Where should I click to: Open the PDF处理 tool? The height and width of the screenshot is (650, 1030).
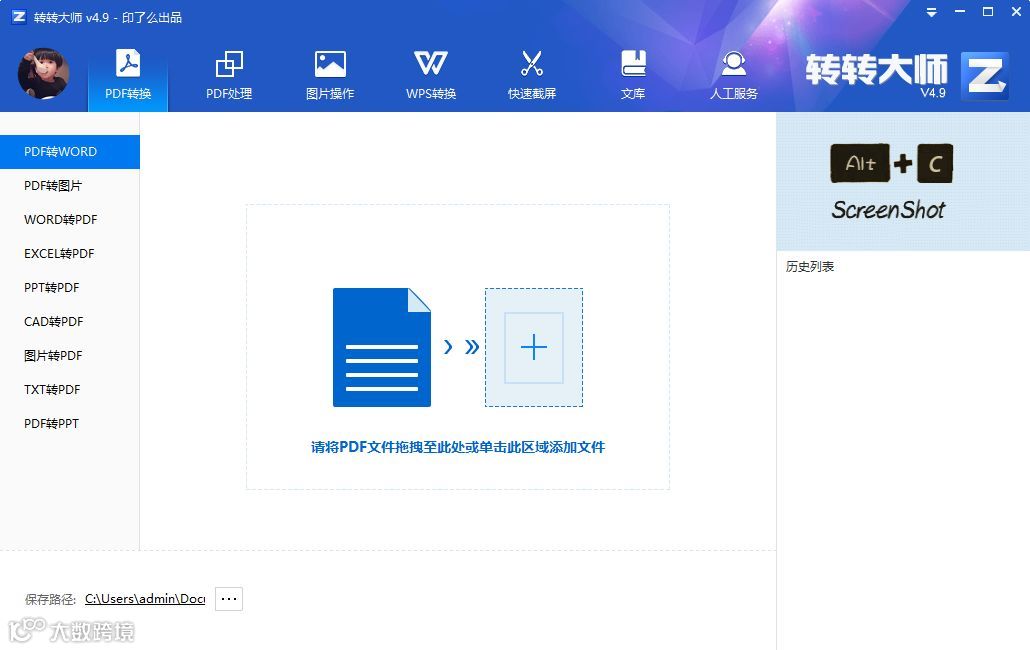(x=229, y=75)
